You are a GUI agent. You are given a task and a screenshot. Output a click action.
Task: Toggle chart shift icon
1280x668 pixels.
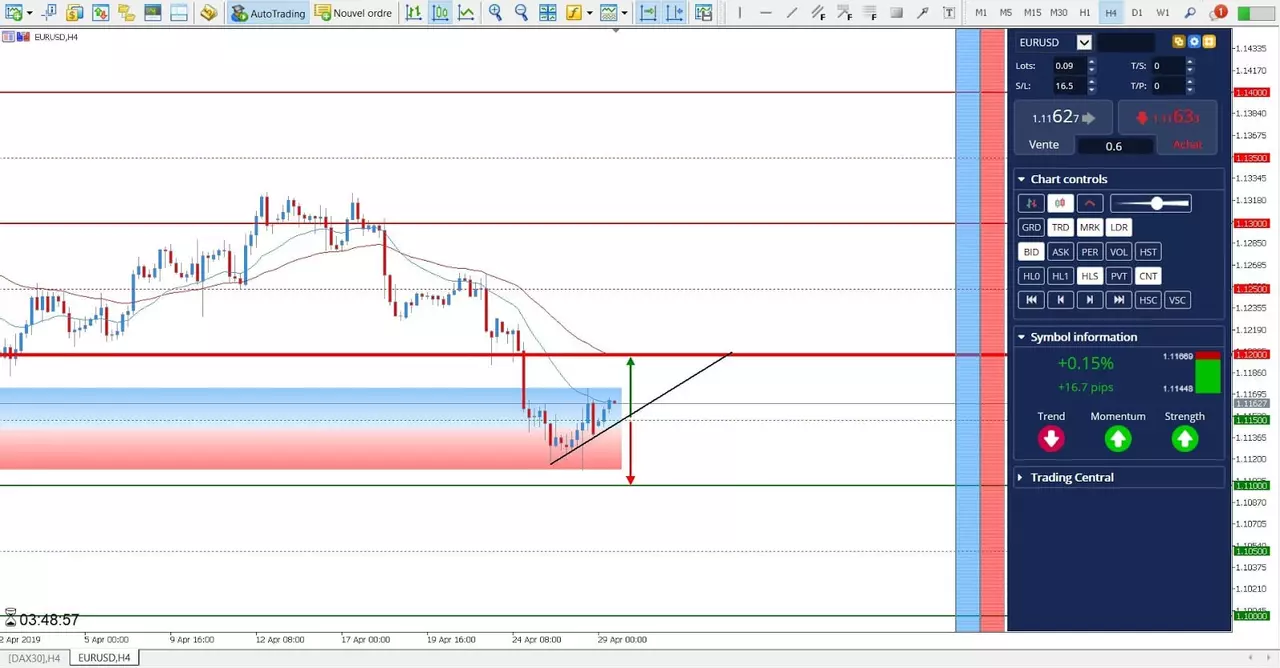(675, 13)
